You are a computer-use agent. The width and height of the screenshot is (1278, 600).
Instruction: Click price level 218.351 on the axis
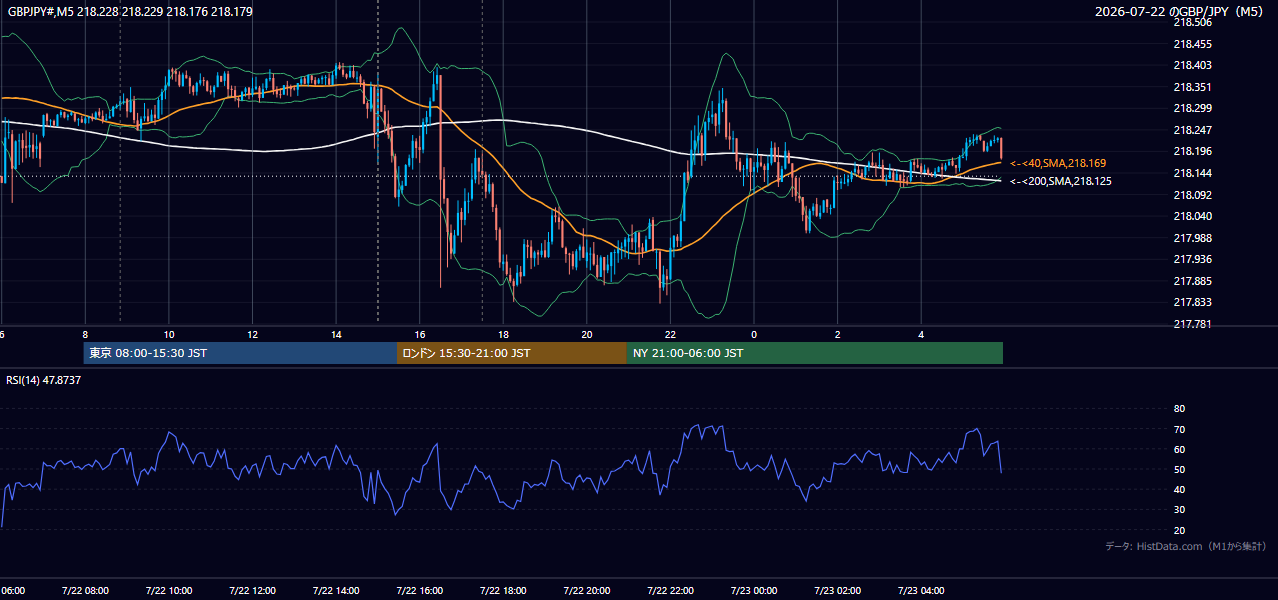click(1192, 87)
